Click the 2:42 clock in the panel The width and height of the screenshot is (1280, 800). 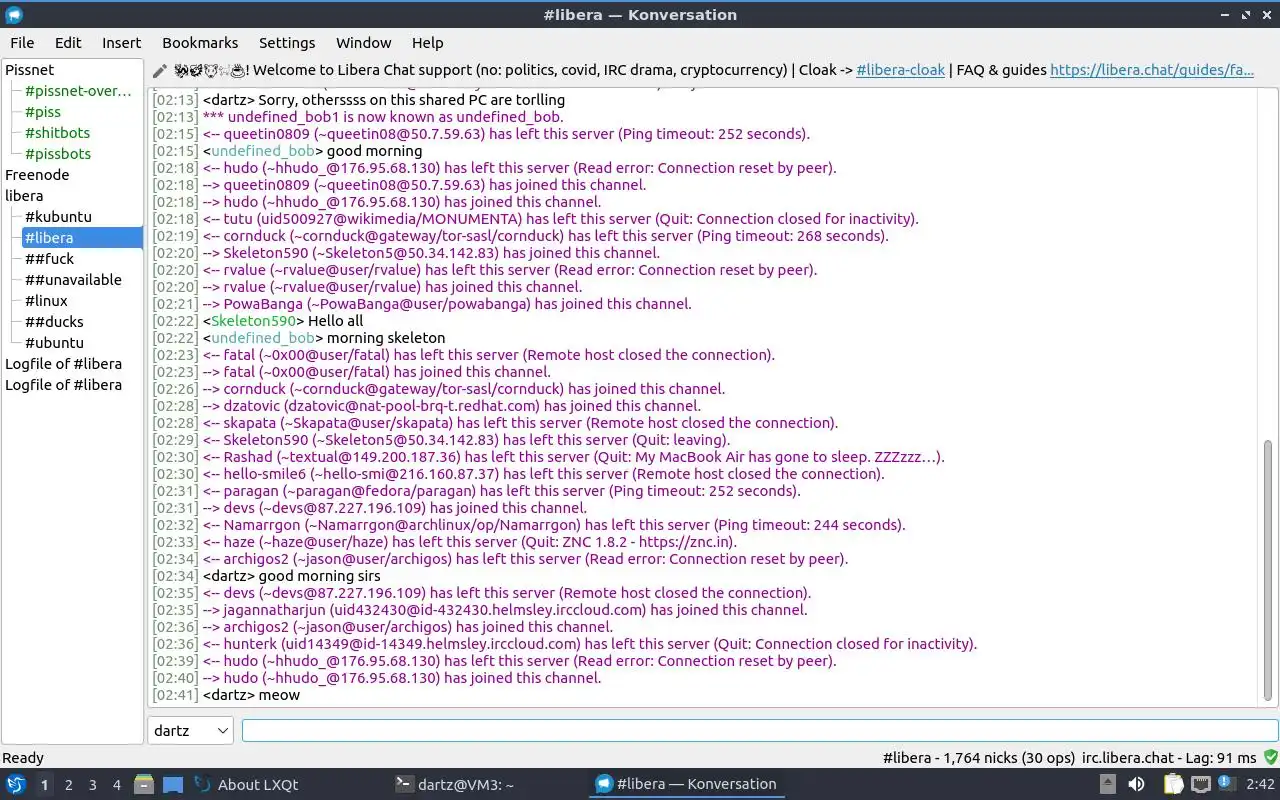click(x=1260, y=784)
